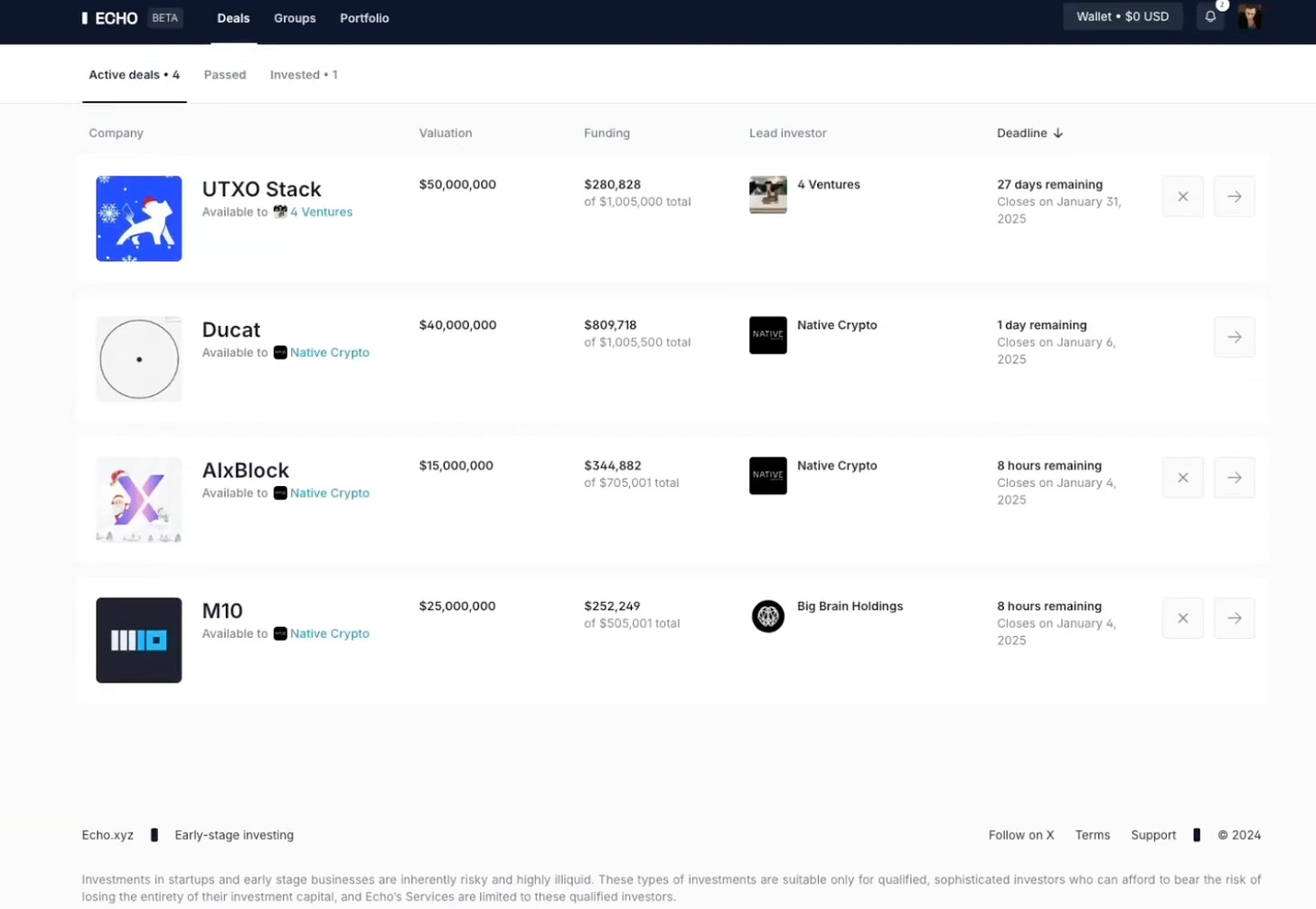The width and height of the screenshot is (1316, 909).
Task: Click the Lead investor column header
Action: [787, 133]
